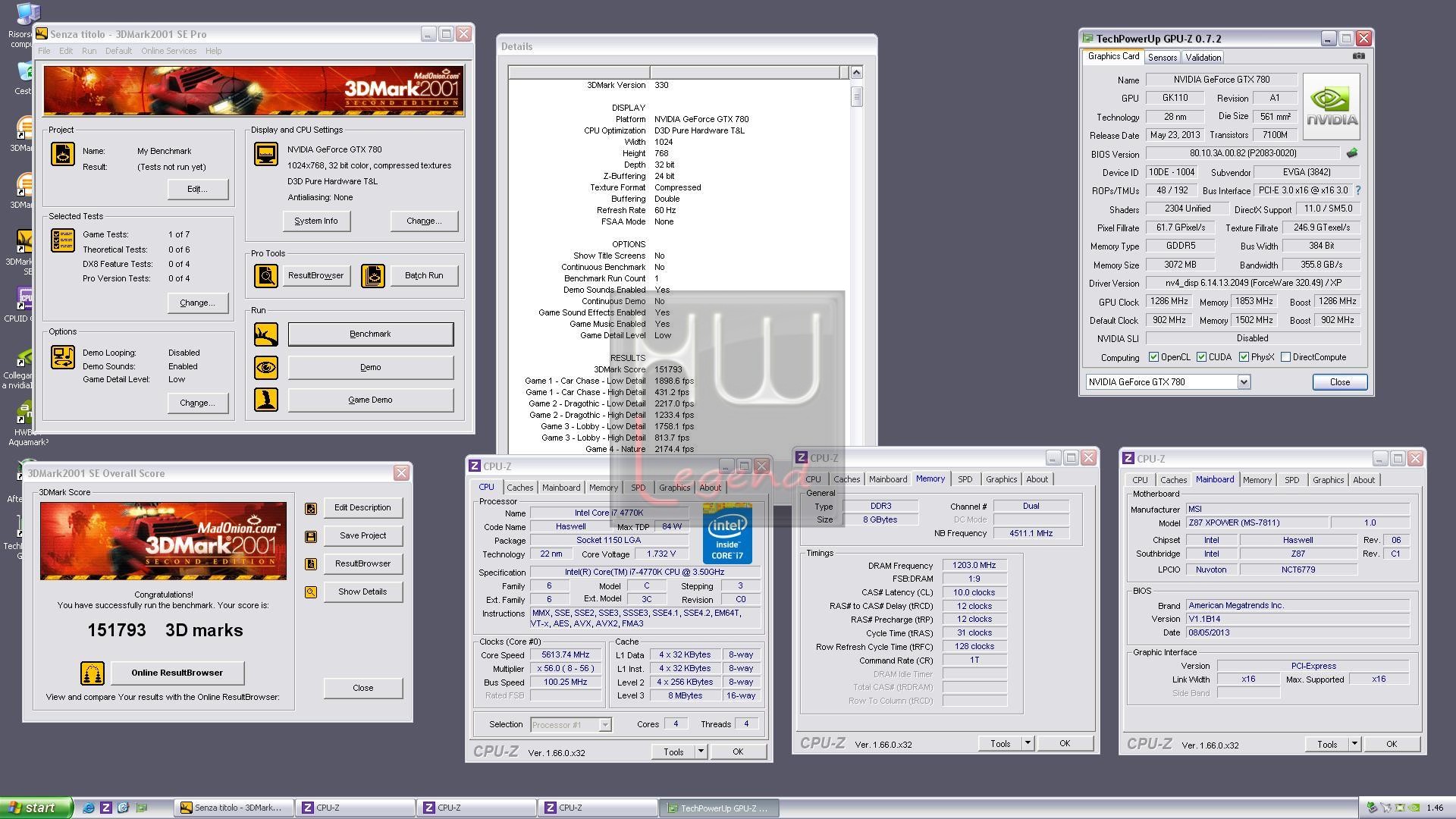
Task: Click the Change... button in Options section
Action: [x=197, y=403]
